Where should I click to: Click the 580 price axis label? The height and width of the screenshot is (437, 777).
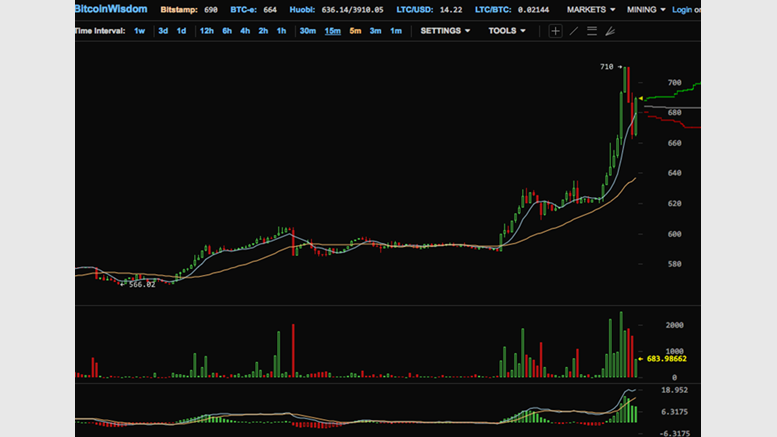[x=674, y=264]
